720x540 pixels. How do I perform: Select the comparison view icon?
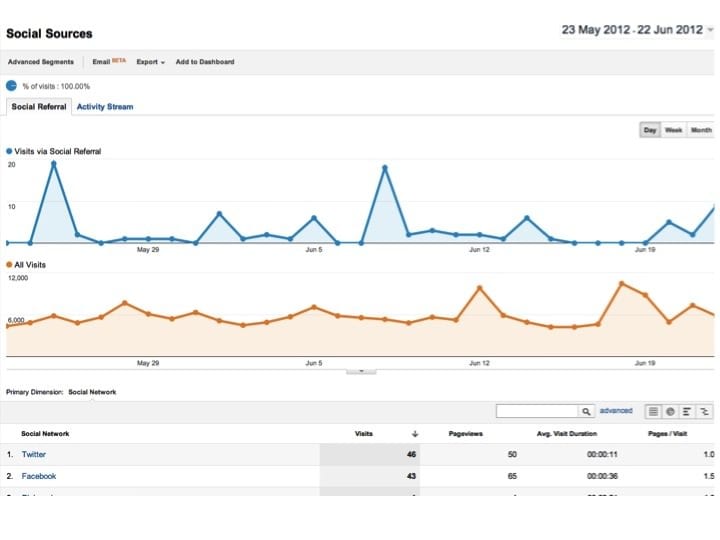pyautogui.click(x=705, y=411)
